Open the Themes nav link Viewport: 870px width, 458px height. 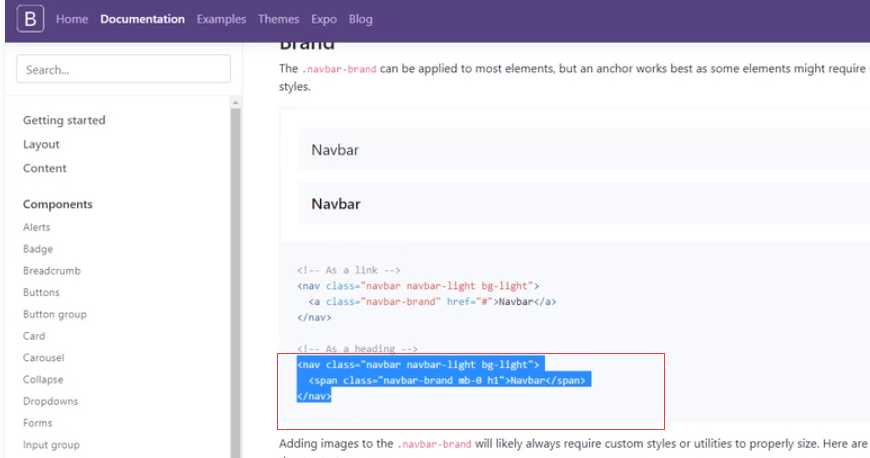point(279,19)
